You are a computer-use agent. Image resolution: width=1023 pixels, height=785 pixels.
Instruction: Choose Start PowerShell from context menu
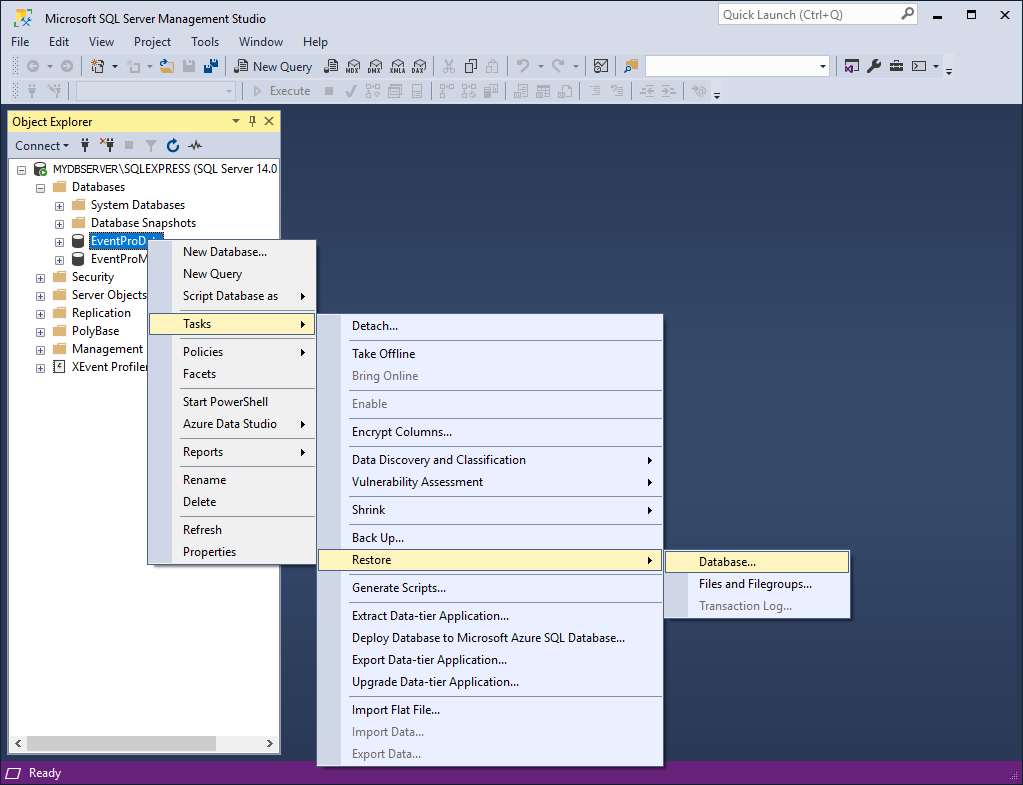(232, 402)
